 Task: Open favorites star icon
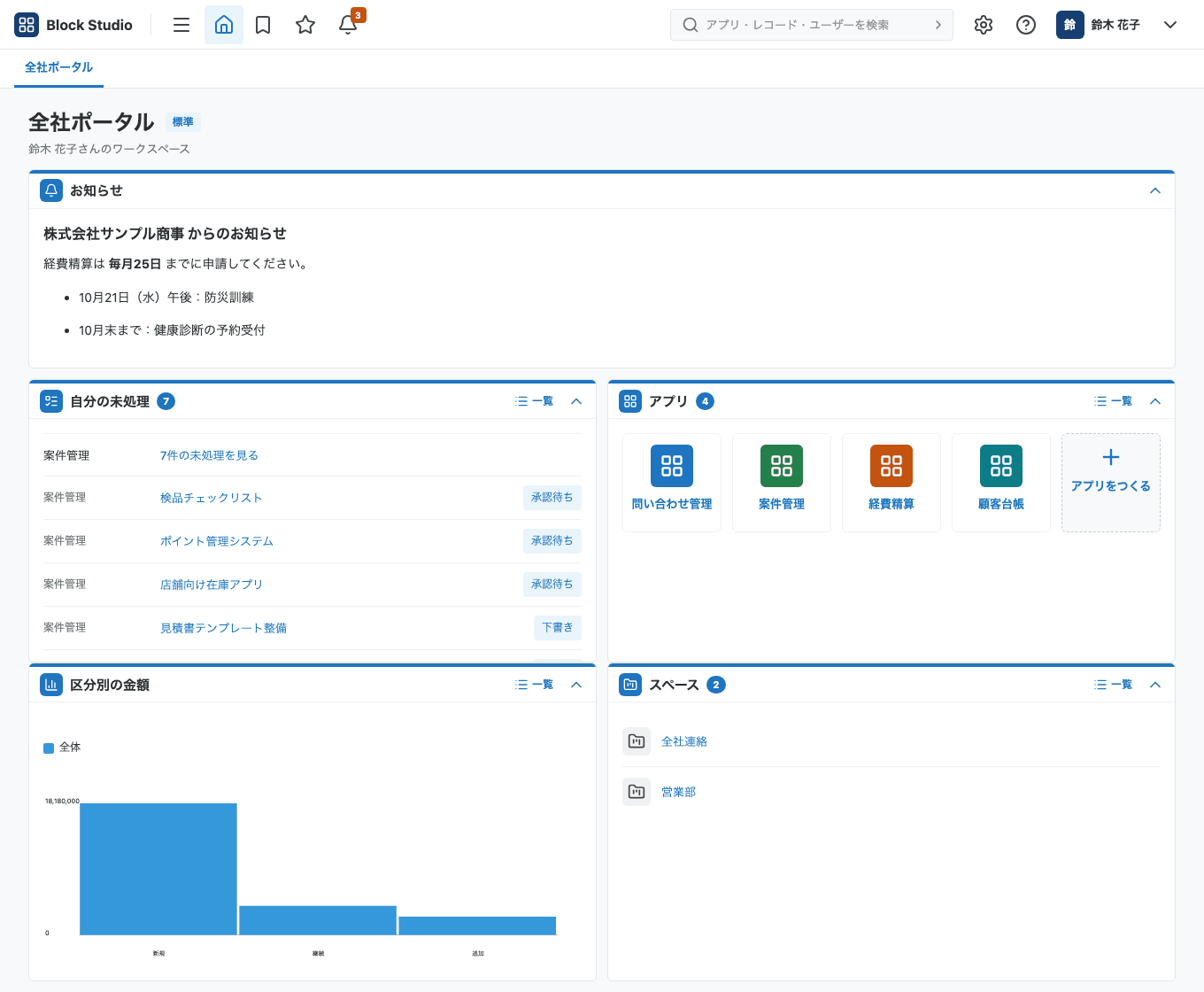point(305,25)
